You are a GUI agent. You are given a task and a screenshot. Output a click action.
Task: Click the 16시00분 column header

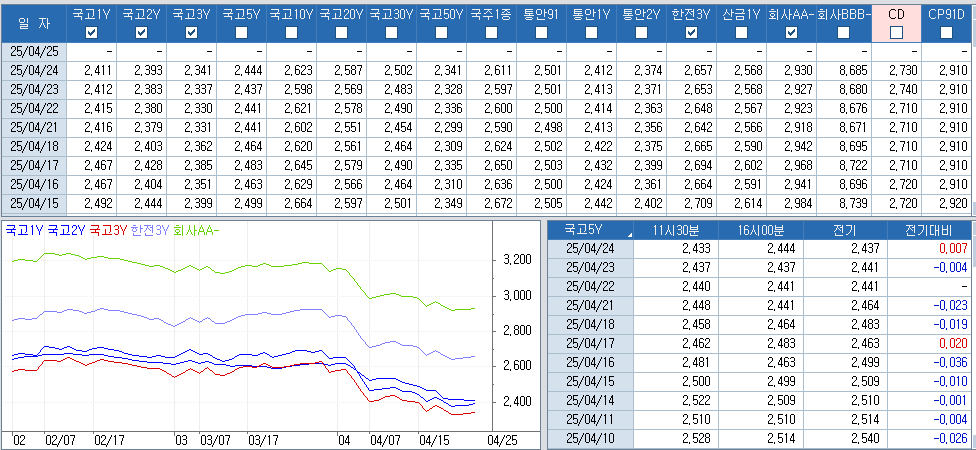coord(762,230)
